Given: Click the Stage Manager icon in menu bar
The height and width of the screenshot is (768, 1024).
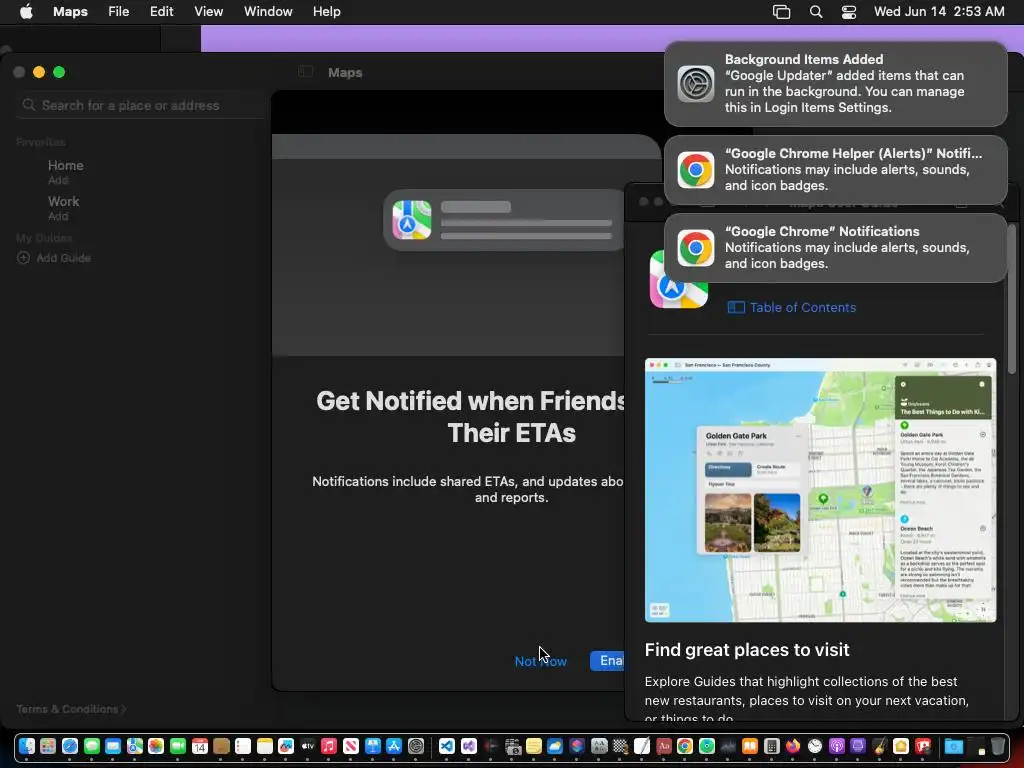Looking at the screenshot, I should [x=781, y=12].
